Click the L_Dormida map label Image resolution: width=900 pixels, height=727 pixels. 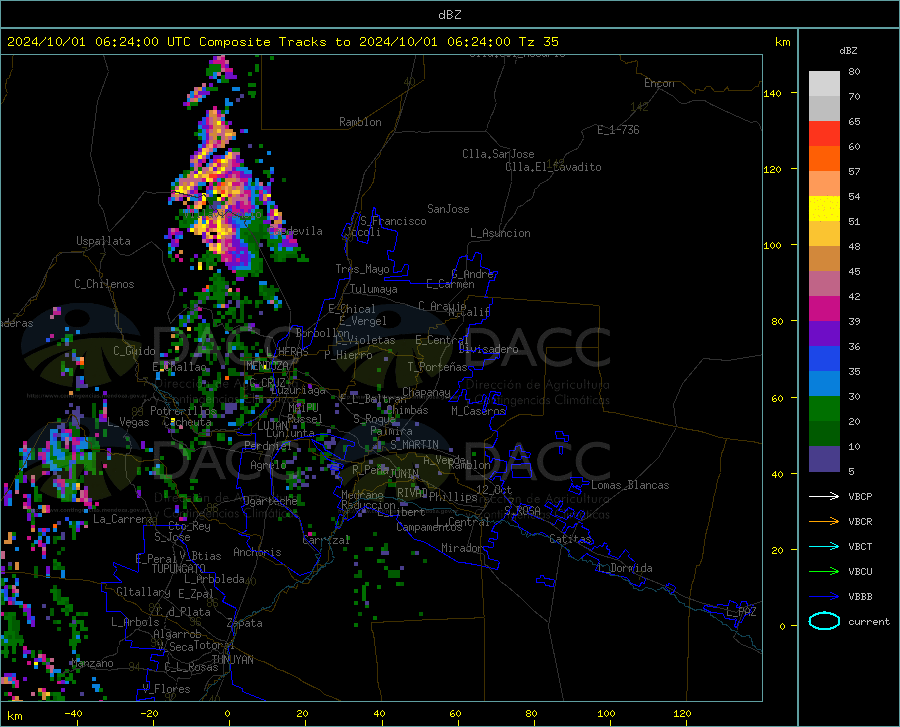[624, 568]
